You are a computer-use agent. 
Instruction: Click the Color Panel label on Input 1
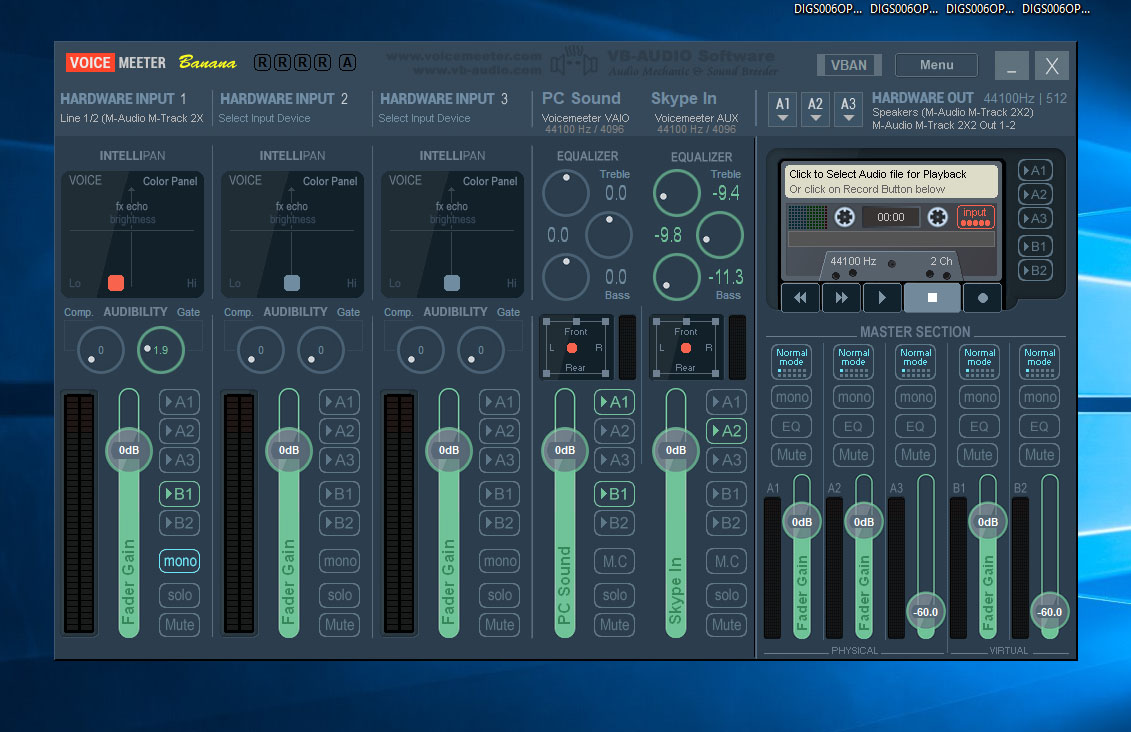pos(170,181)
